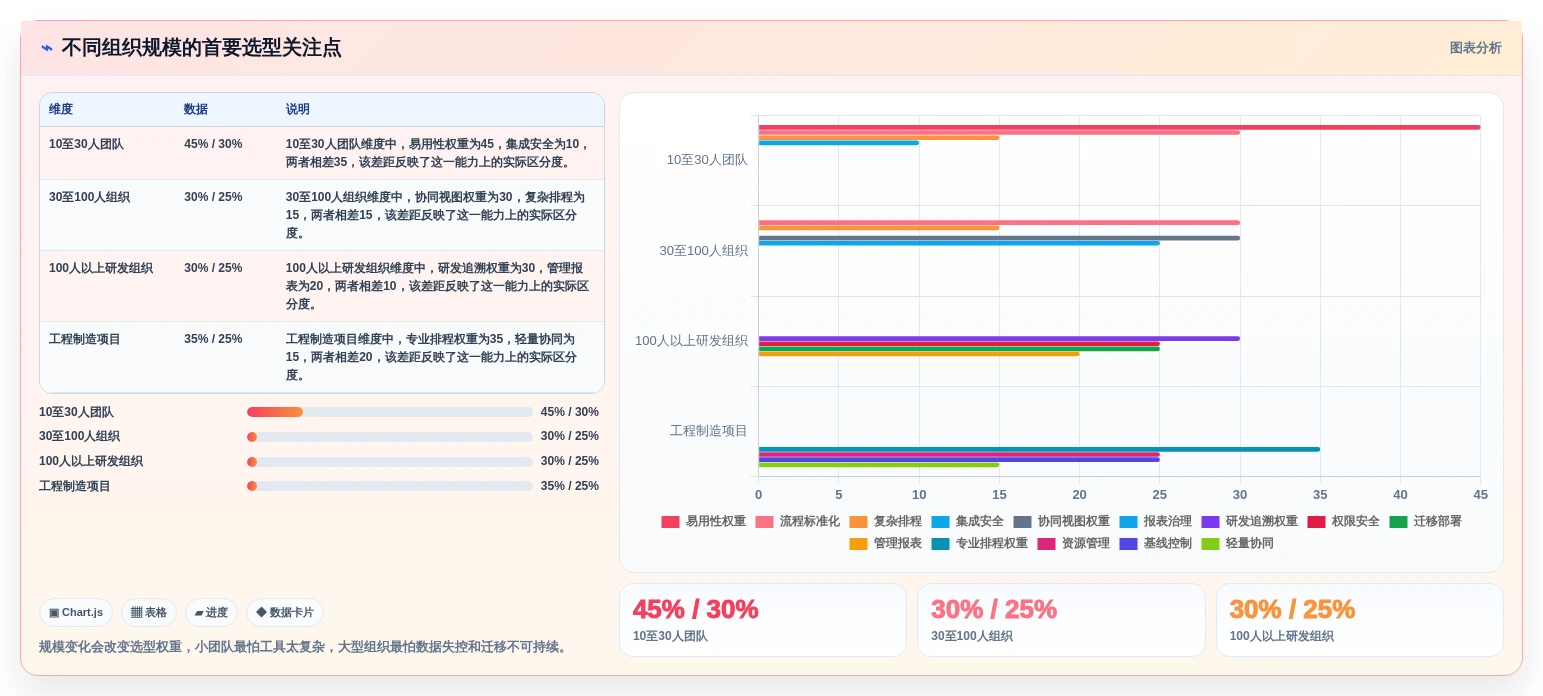Open the 100人以上研发组织 data card
Screen dimensions: 1543x696
click(1360, 620)
